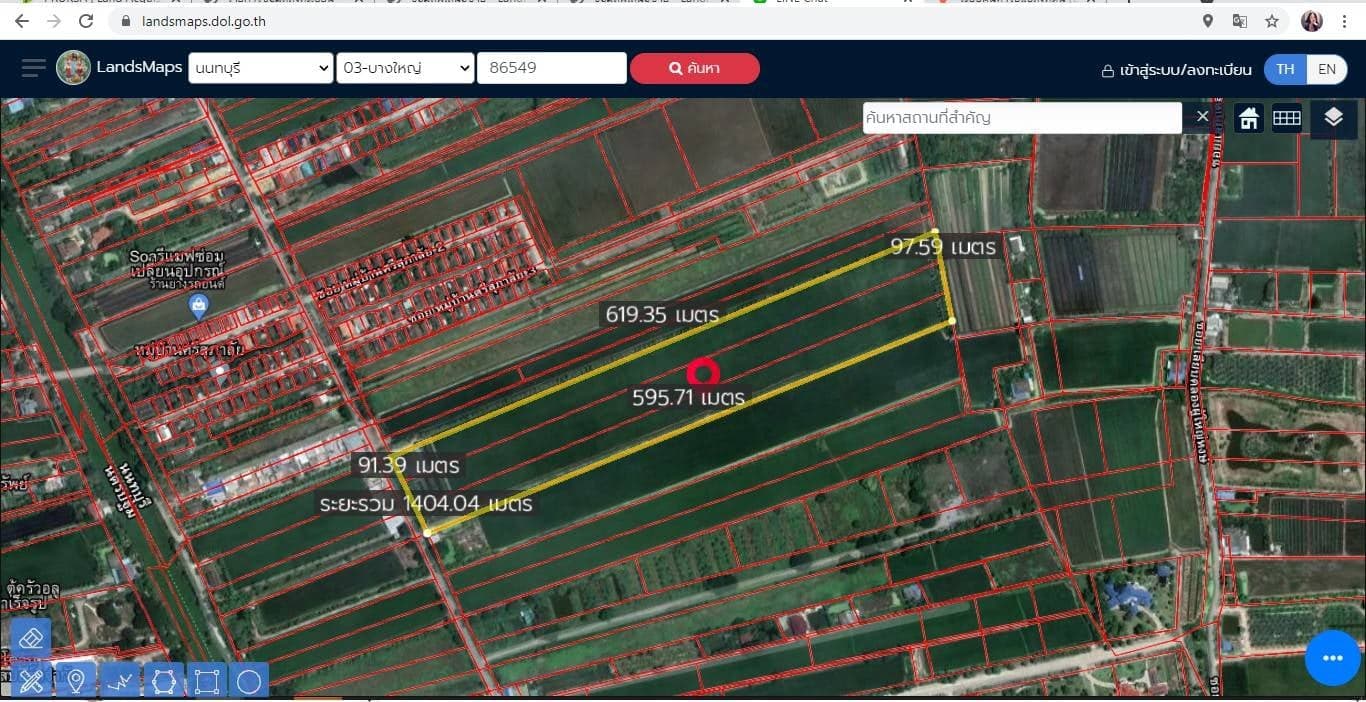
Task: Switch language to EN
Action: click(1327, 69)
